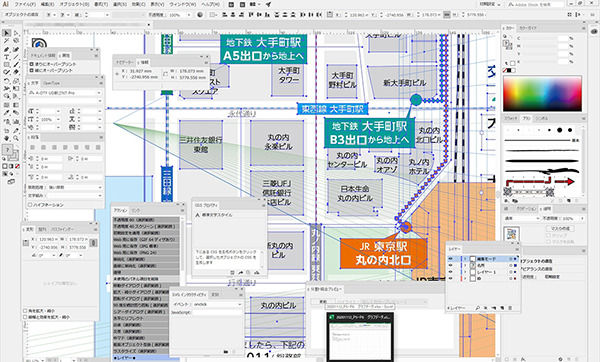Select the Rectangle tool
The image size is (600, 362).
point(7,65)
